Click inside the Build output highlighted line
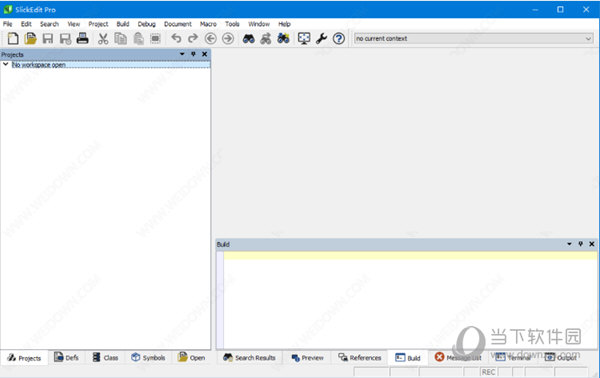The height and width of the screenshot is (378, 600). click(x=410, y=255)
